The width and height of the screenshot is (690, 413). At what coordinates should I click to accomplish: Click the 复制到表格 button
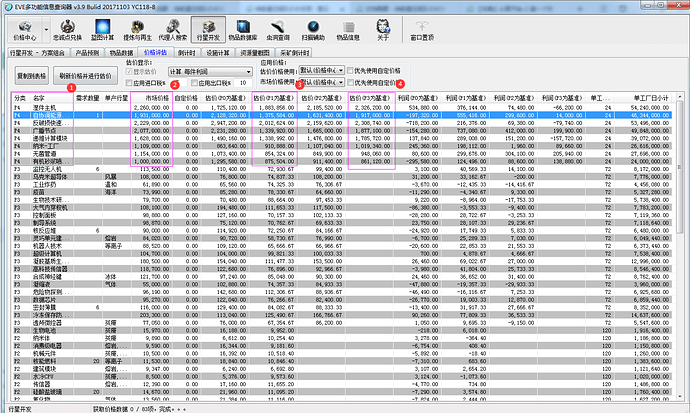tap(30, 76)
